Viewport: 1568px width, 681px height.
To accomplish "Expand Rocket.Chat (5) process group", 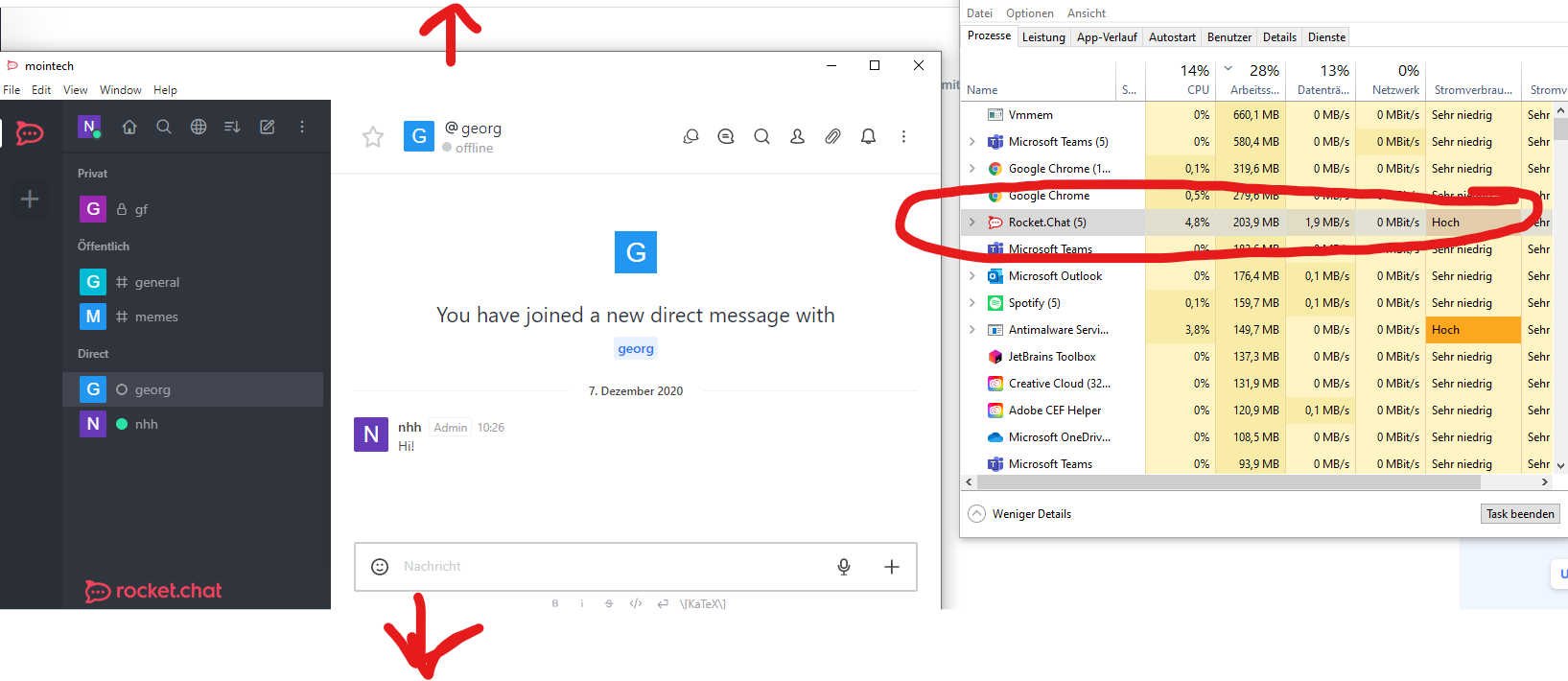I will [x=971, y=223].
